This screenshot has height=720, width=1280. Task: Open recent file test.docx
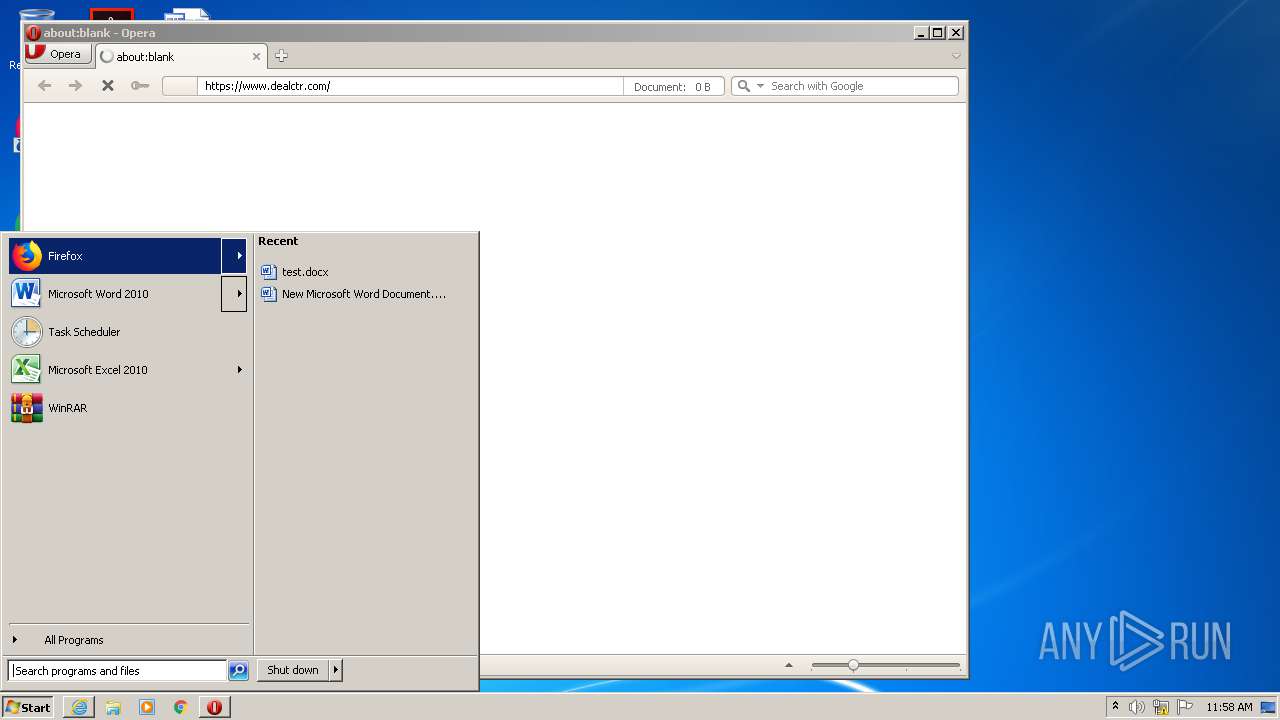[305, 272]
